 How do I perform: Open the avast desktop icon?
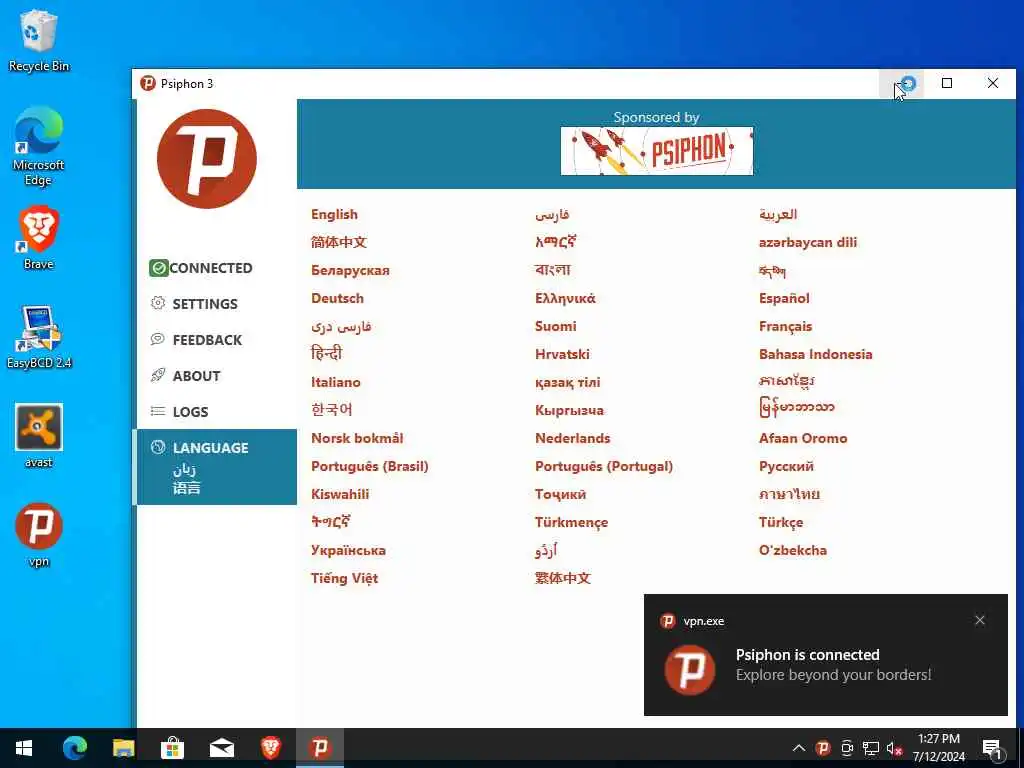[39, 436]
